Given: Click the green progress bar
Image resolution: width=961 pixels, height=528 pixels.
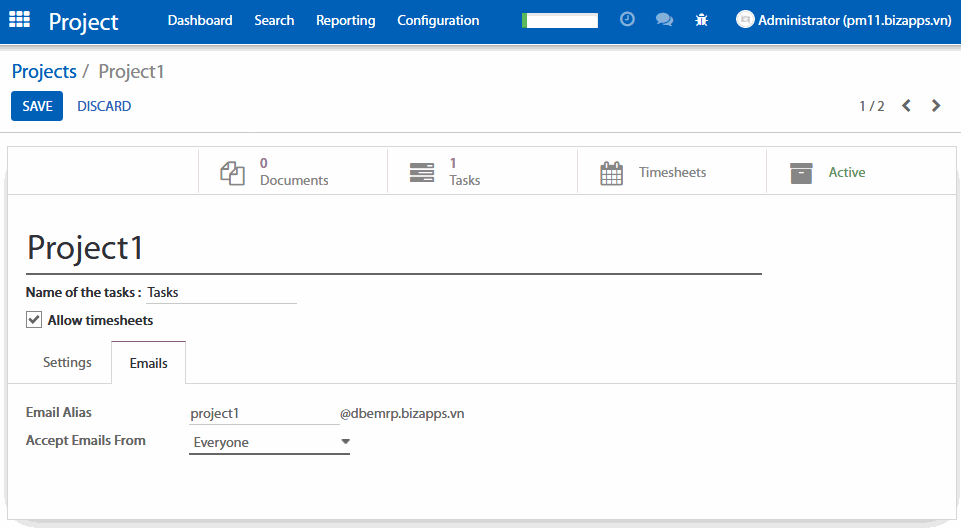Looking at the screenshot, I should (x=560, y=20).
